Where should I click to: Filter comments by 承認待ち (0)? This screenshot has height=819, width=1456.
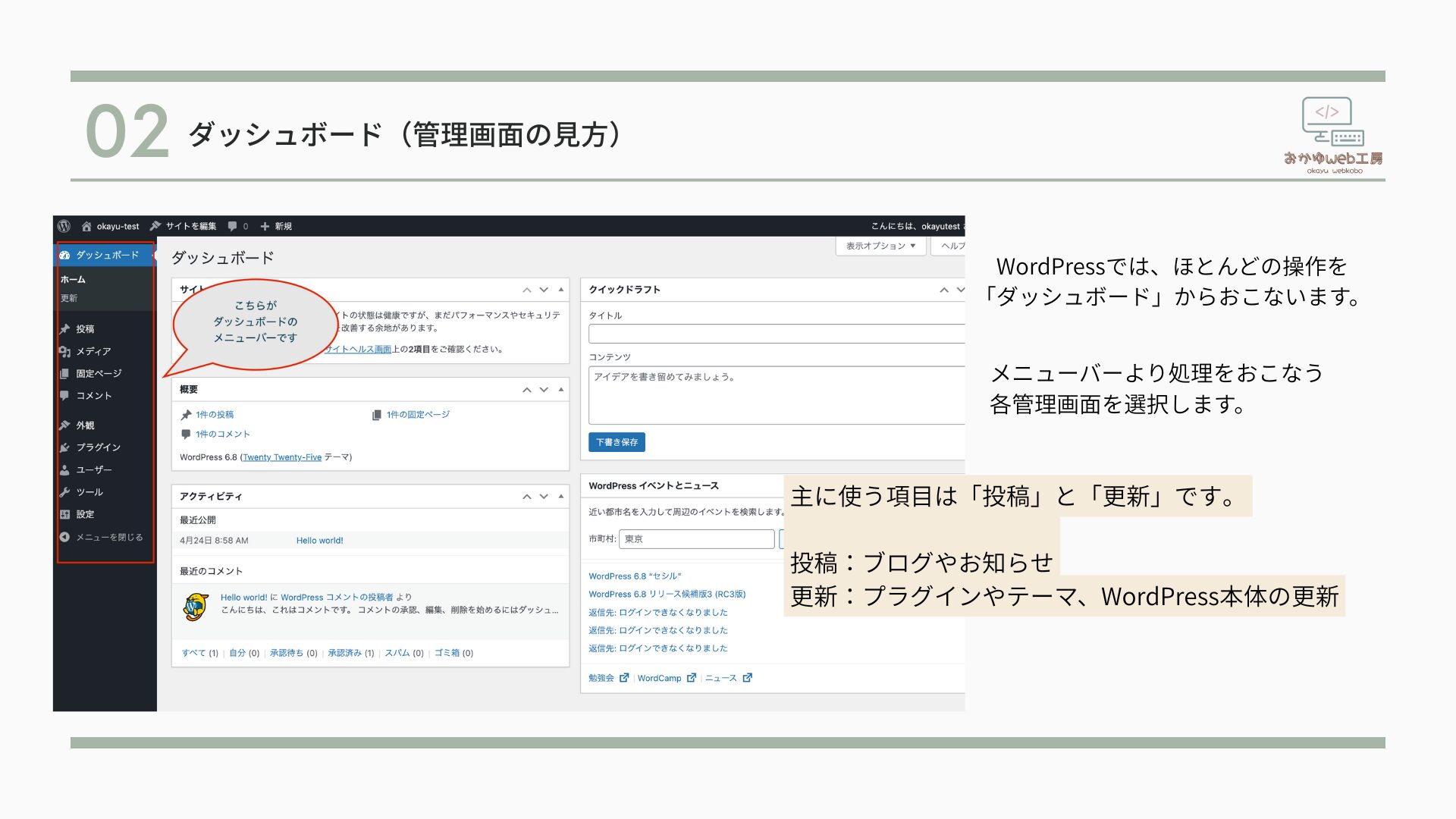[293, 653]
